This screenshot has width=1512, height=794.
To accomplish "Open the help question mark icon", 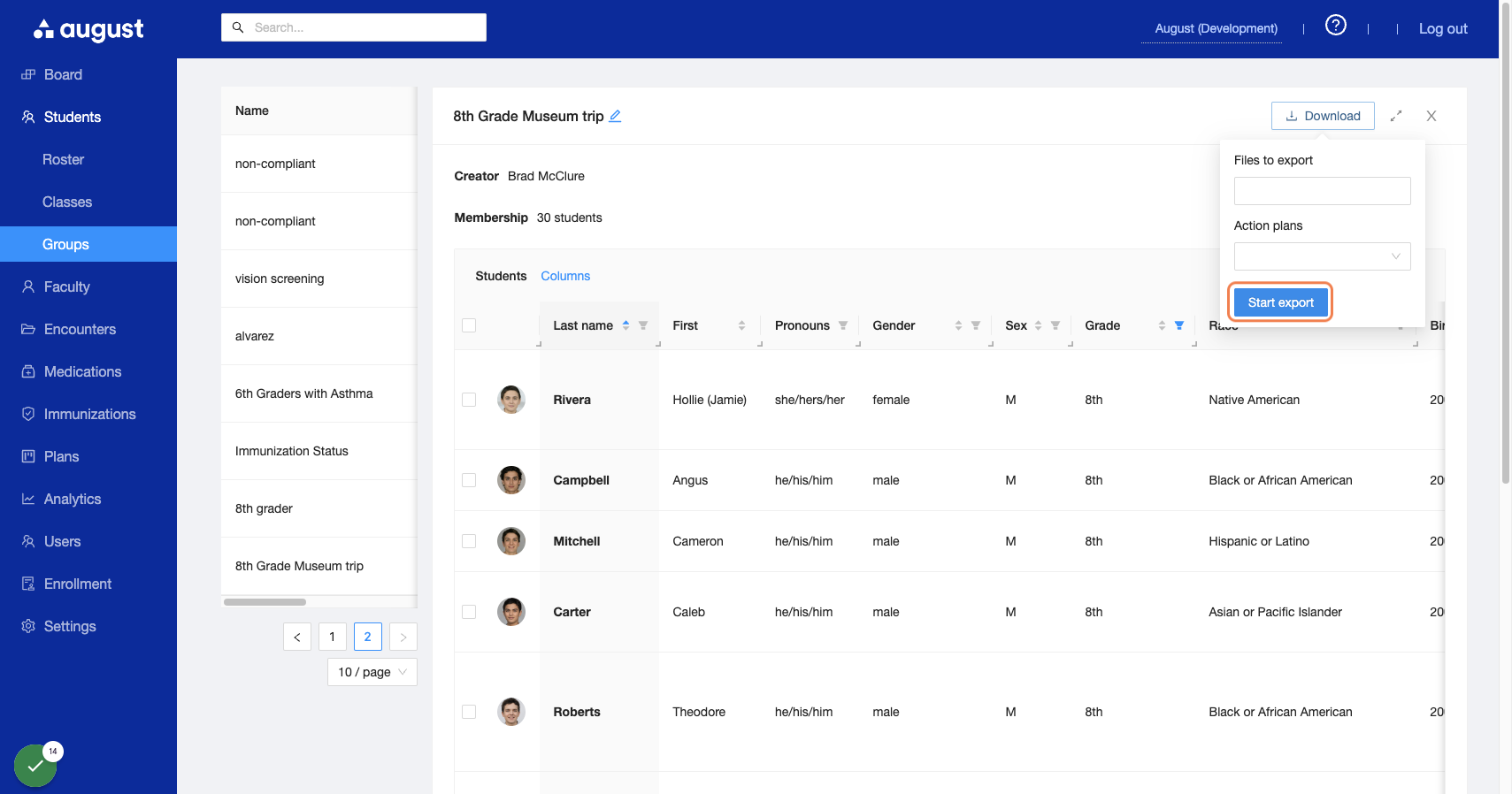I will click(x=1336, y=26).
